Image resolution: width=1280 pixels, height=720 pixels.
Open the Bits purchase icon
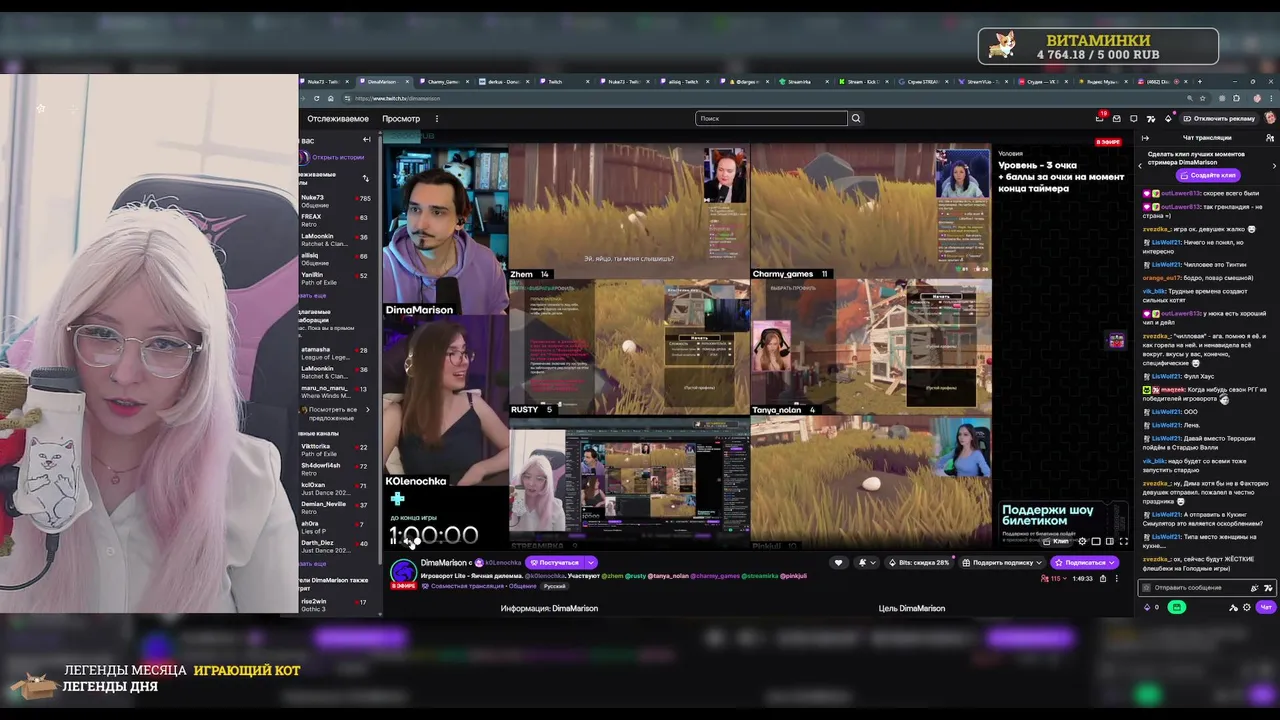[x=1169, y=118]
